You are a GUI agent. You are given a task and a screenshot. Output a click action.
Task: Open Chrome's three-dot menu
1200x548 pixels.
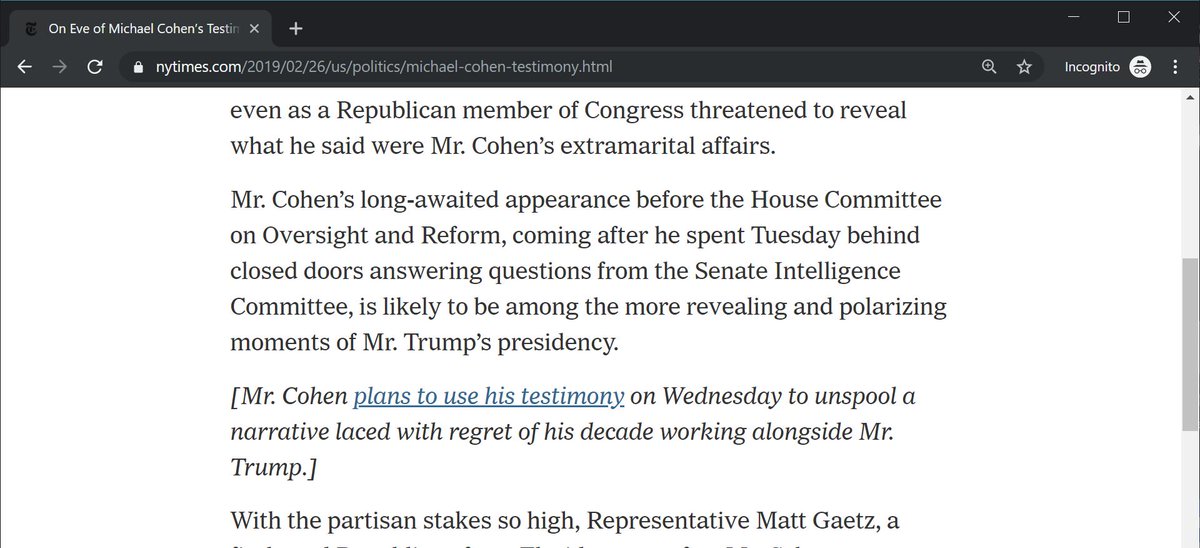pyautogui.click(x=1175, y=67)
